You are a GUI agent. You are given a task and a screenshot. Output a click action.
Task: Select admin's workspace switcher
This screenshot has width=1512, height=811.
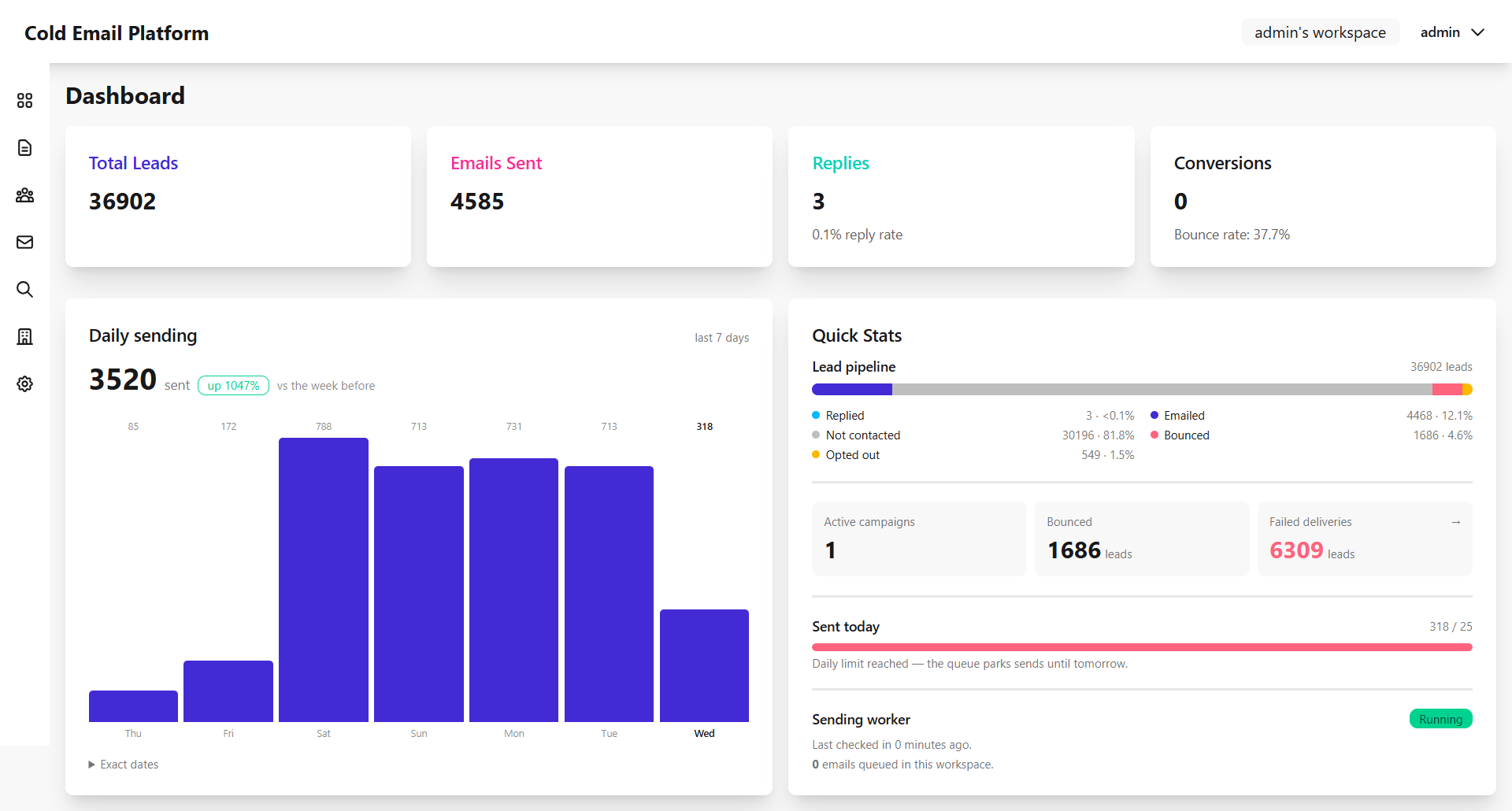pyautogui.click(x=1320, y=32)
